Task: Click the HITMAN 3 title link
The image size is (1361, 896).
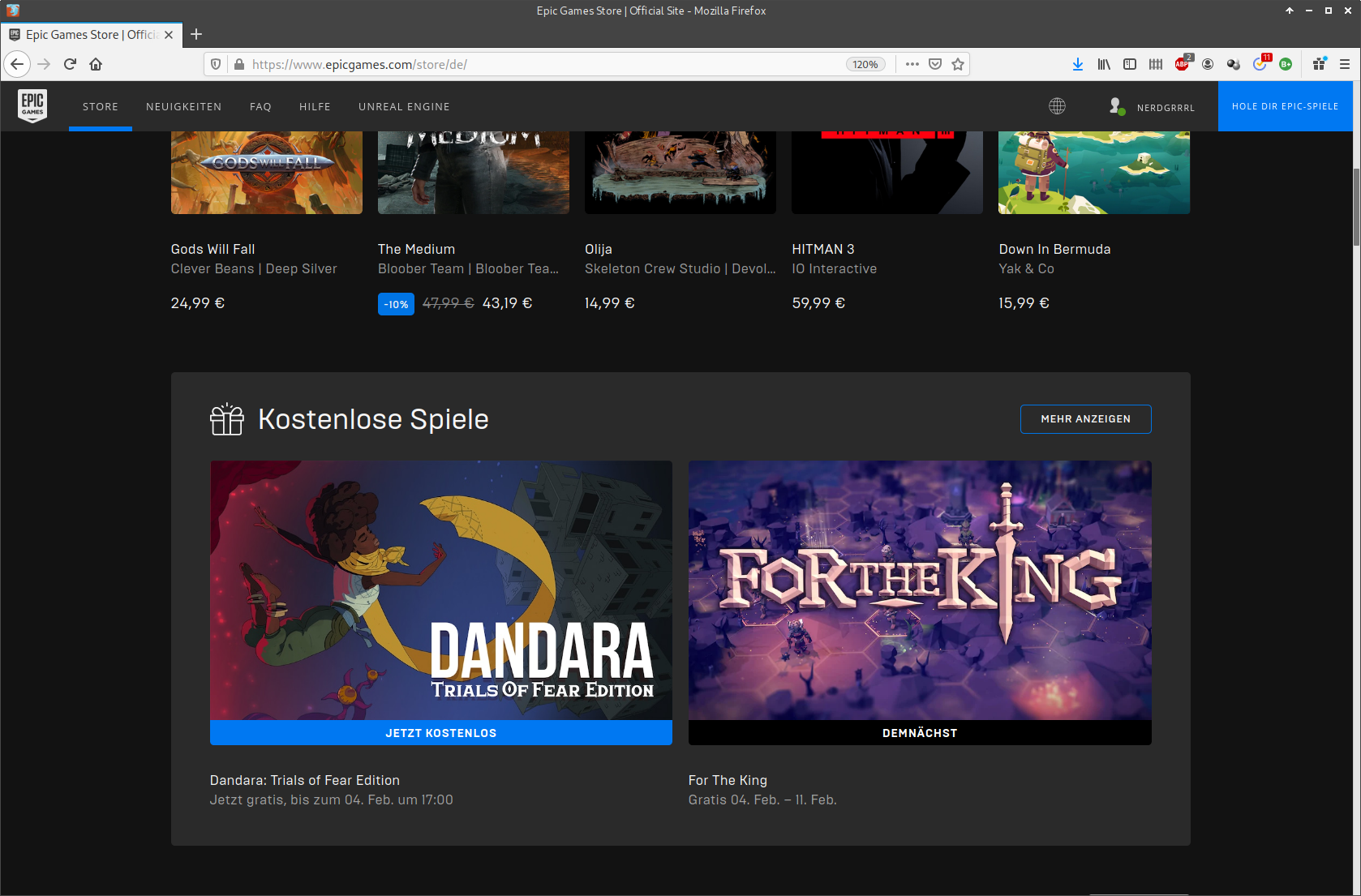Action: coord(823,249)
